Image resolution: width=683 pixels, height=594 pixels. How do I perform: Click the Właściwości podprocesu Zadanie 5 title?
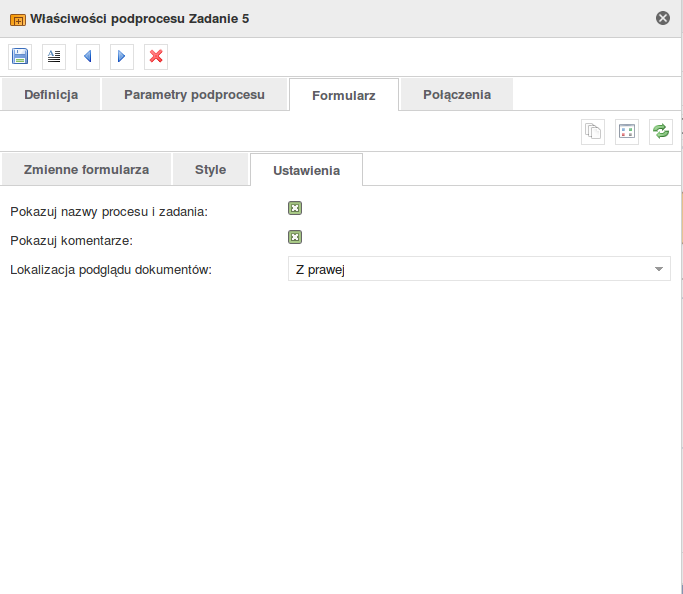(140, 19)
